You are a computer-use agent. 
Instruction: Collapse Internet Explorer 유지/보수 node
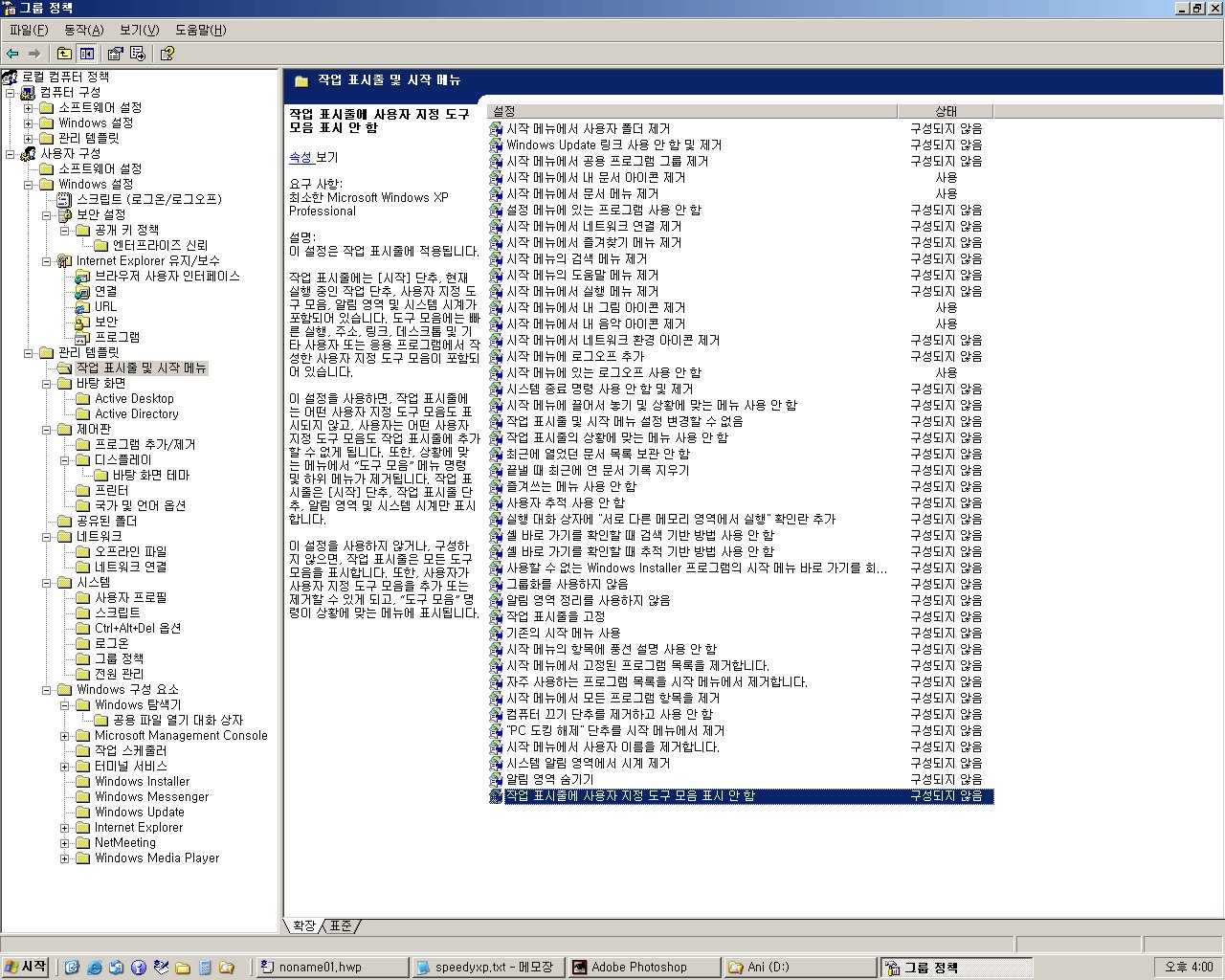47,260
